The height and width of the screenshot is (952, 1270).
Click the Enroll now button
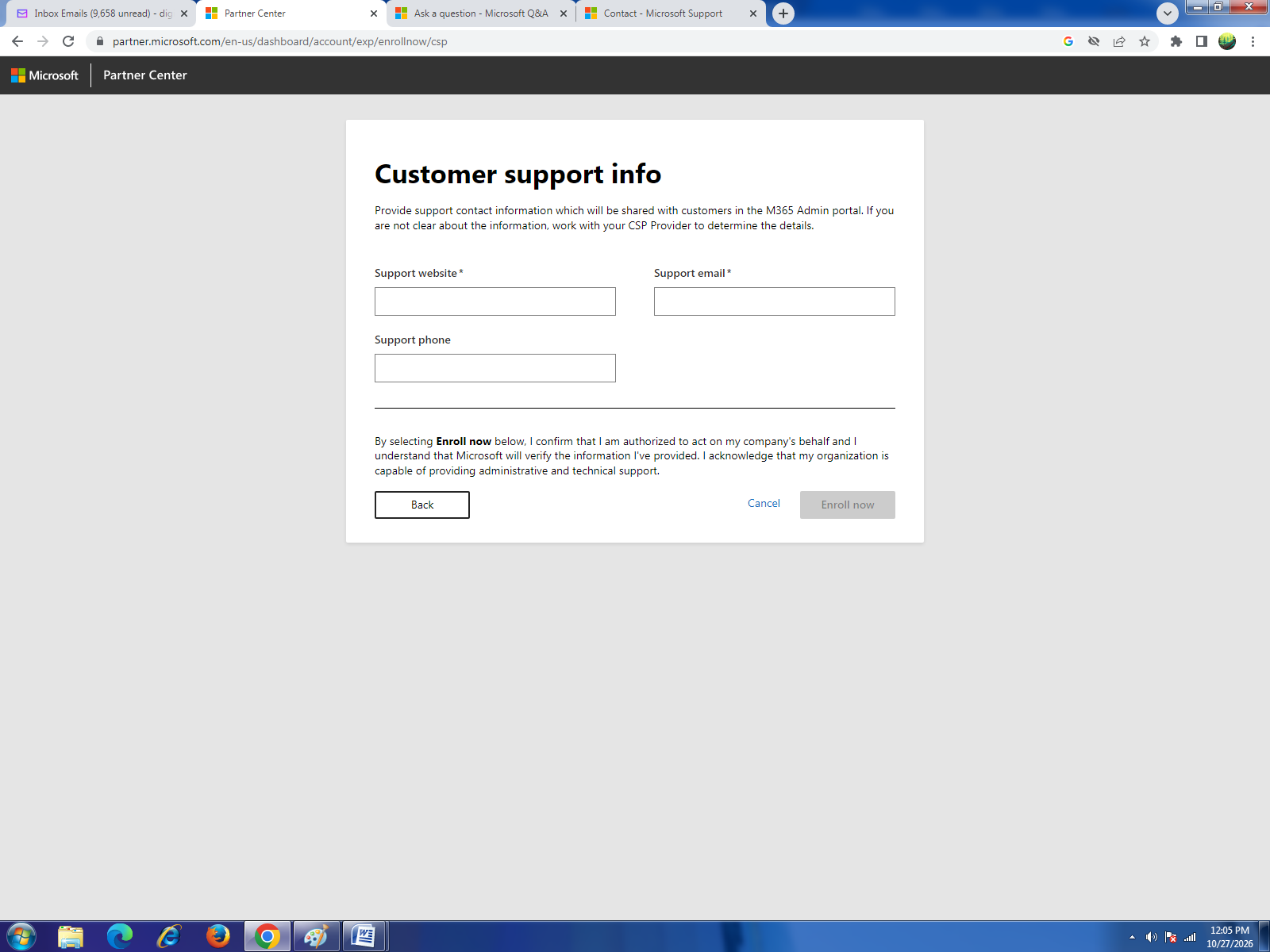coord(848,505)
